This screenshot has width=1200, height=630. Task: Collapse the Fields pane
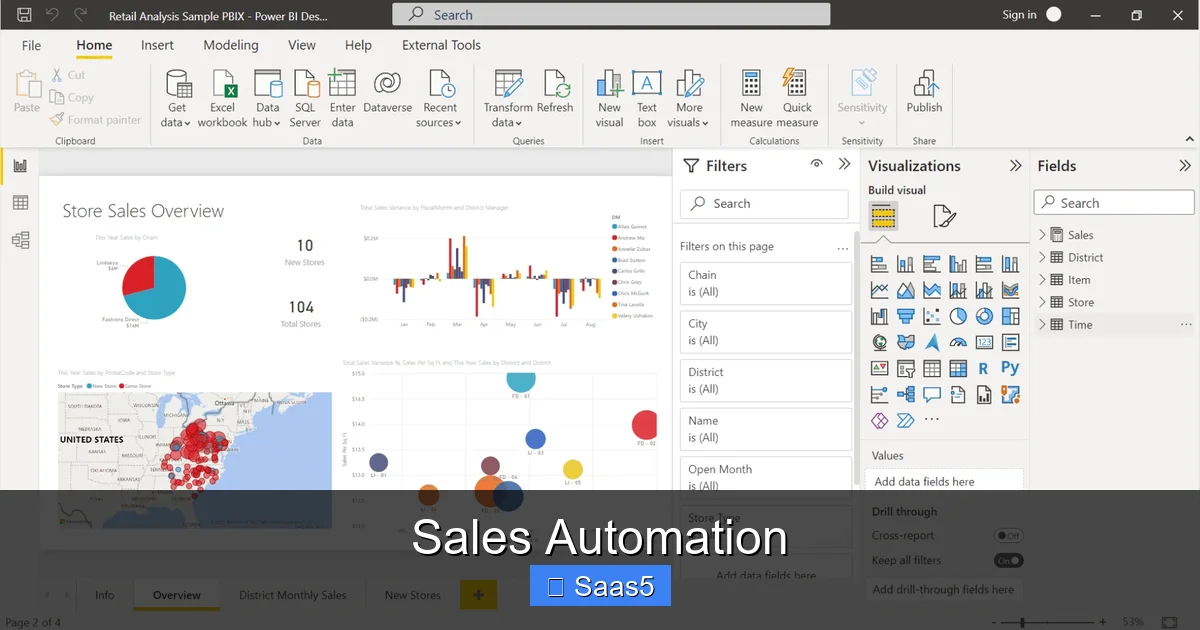(1185, 166)
